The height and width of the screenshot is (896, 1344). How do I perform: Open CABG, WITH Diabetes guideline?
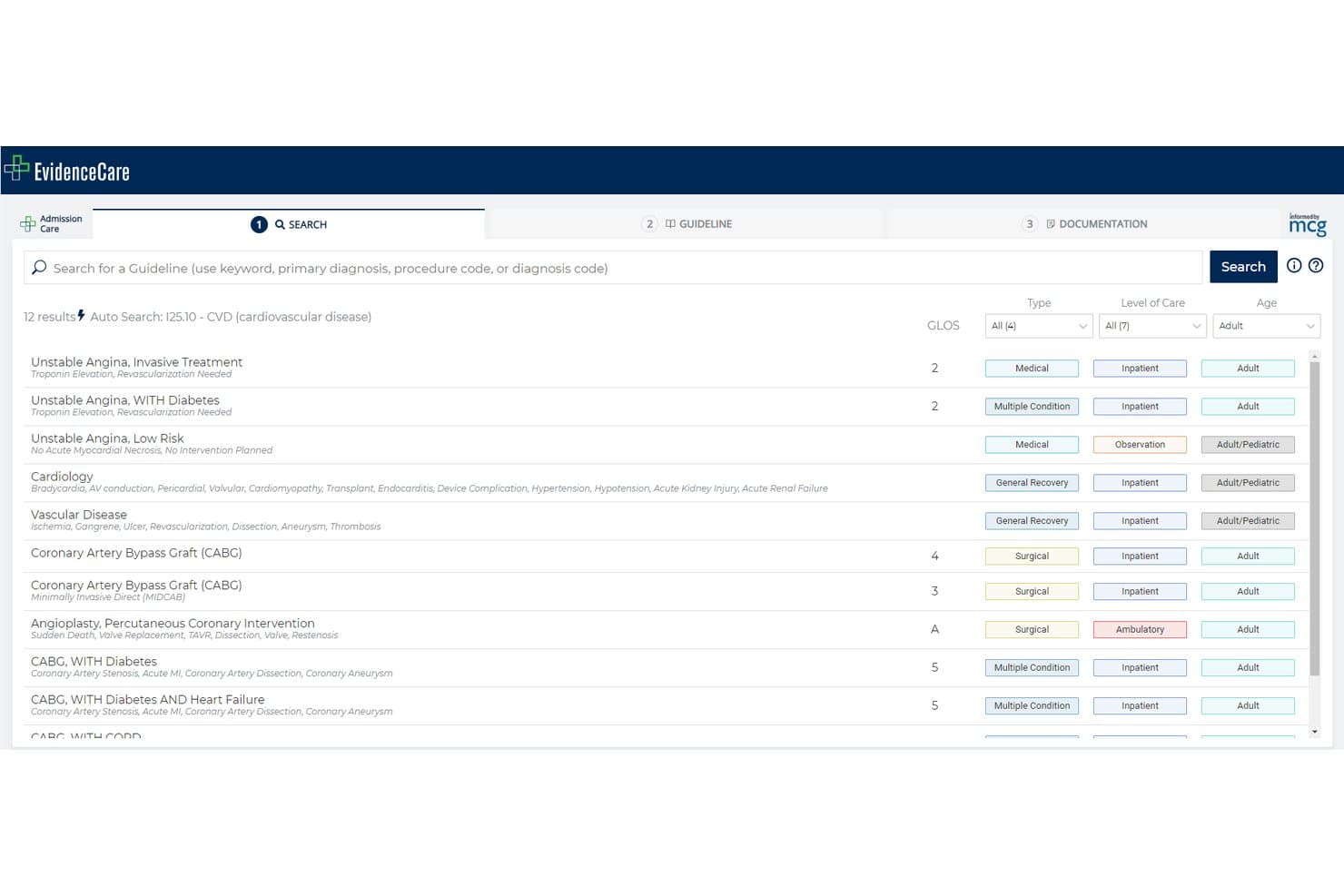[x=94, y=662]
